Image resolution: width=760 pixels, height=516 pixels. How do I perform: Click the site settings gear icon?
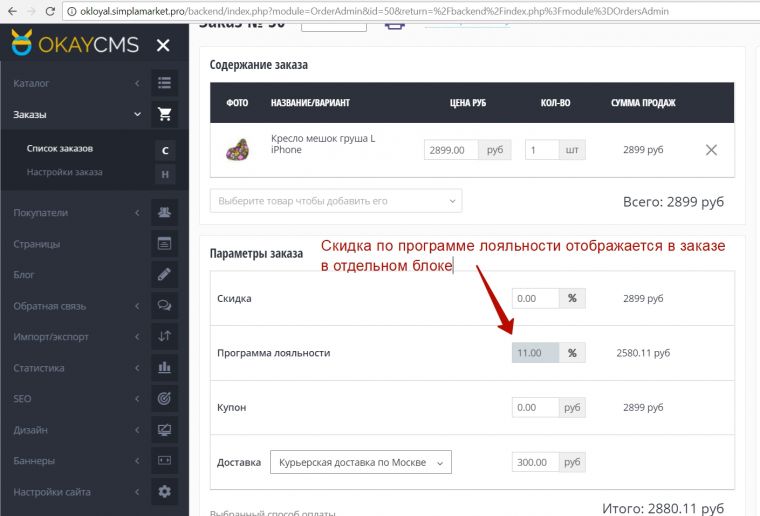coord(164,491)
